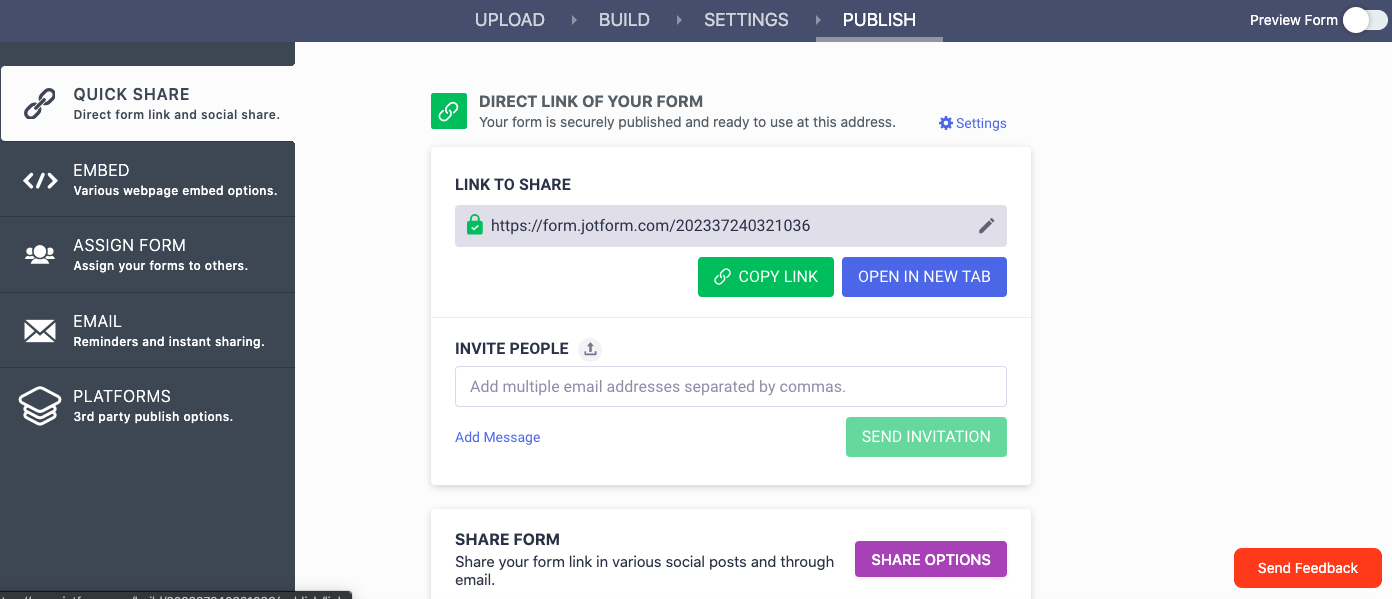The image size is (1392, 599).
Task: Click the upload icon beside Invite People
Action: [x=590, y=349]
